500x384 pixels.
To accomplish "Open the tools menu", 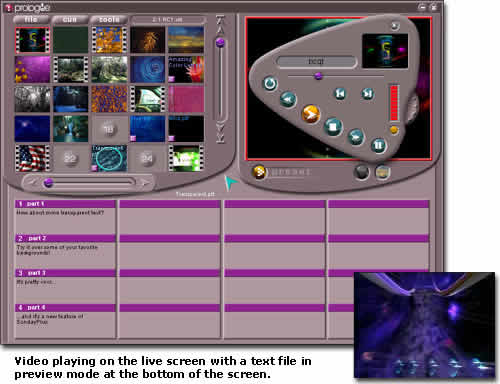I will 109,20.
